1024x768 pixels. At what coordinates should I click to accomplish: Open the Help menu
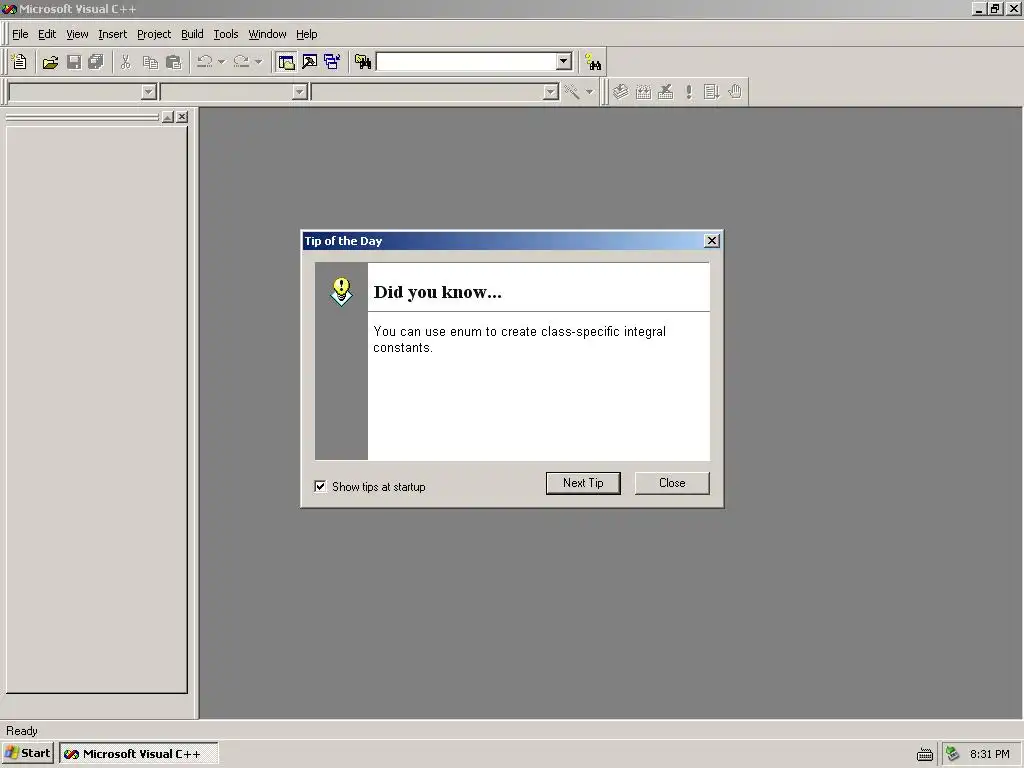tap(306, 34)
